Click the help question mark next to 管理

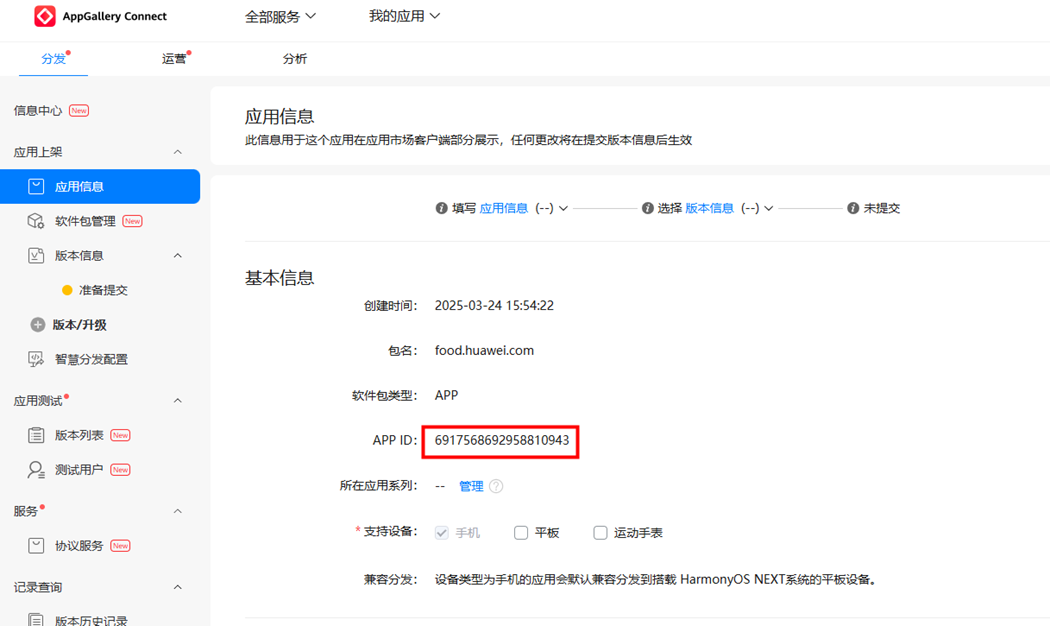pyautogui.click(x=496, y=486)
